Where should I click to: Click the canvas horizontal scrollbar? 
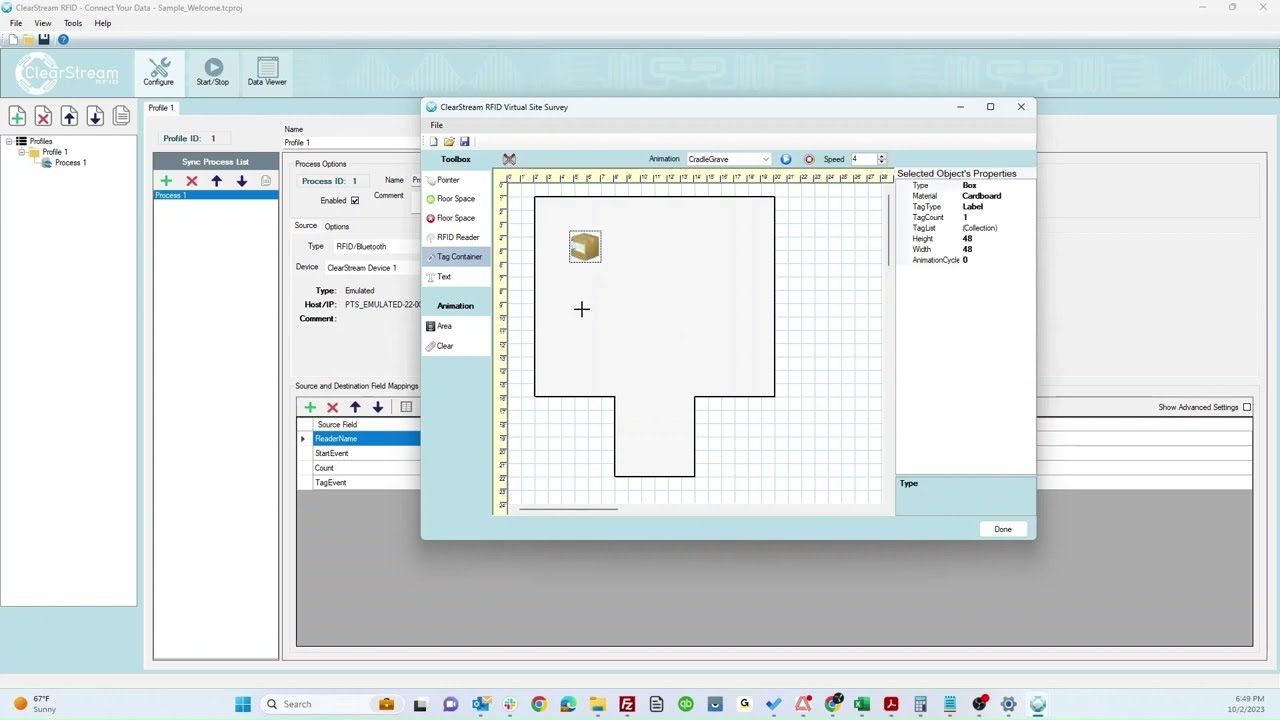coord(567,509)
